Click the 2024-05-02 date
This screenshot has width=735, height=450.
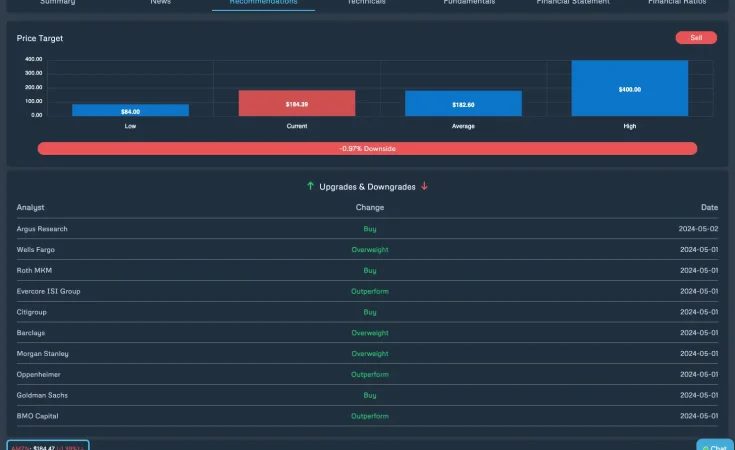(x=698, y=229)
